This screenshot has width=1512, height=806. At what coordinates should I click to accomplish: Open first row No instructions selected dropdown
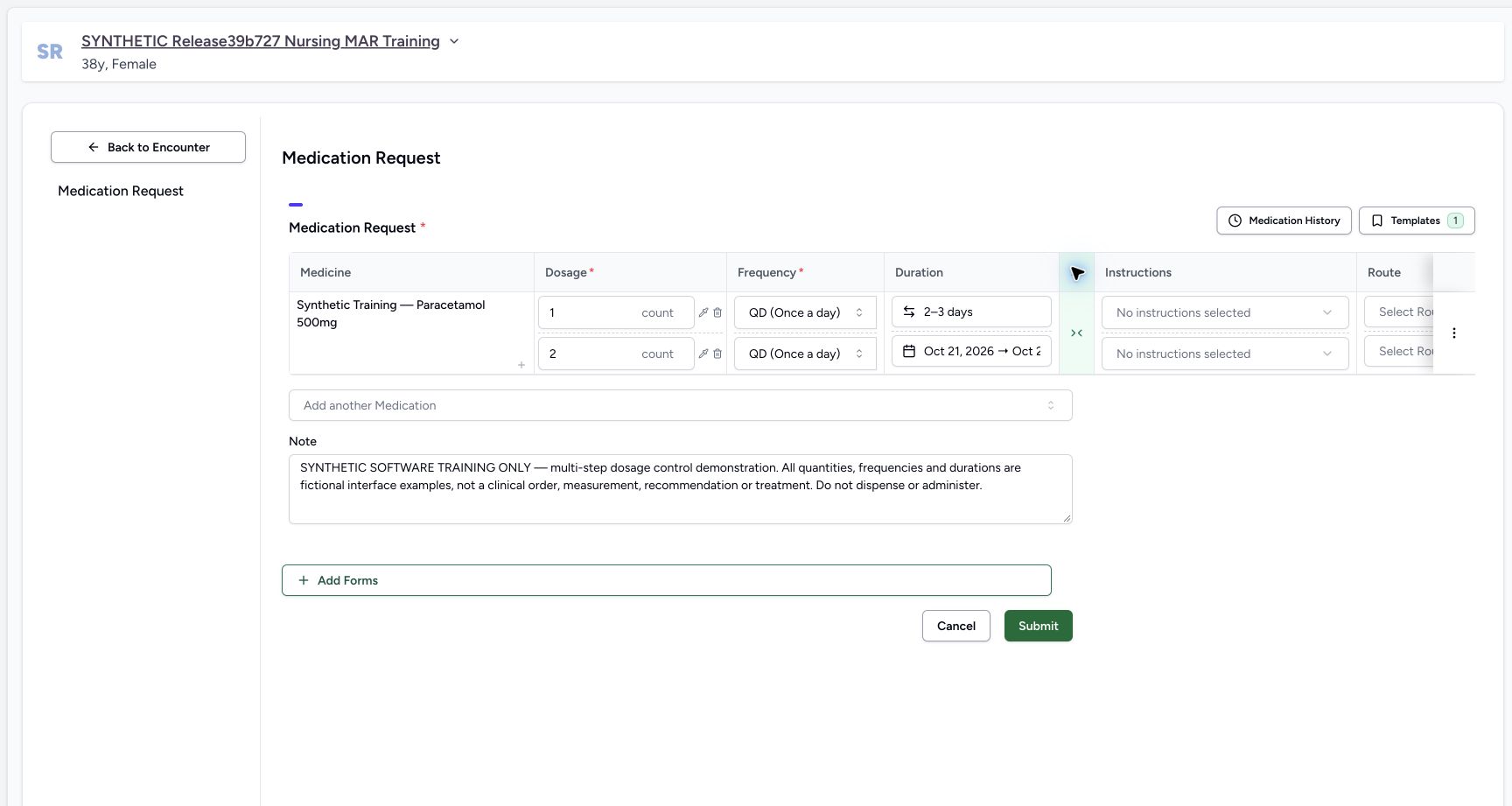(x=1225, y=312)
